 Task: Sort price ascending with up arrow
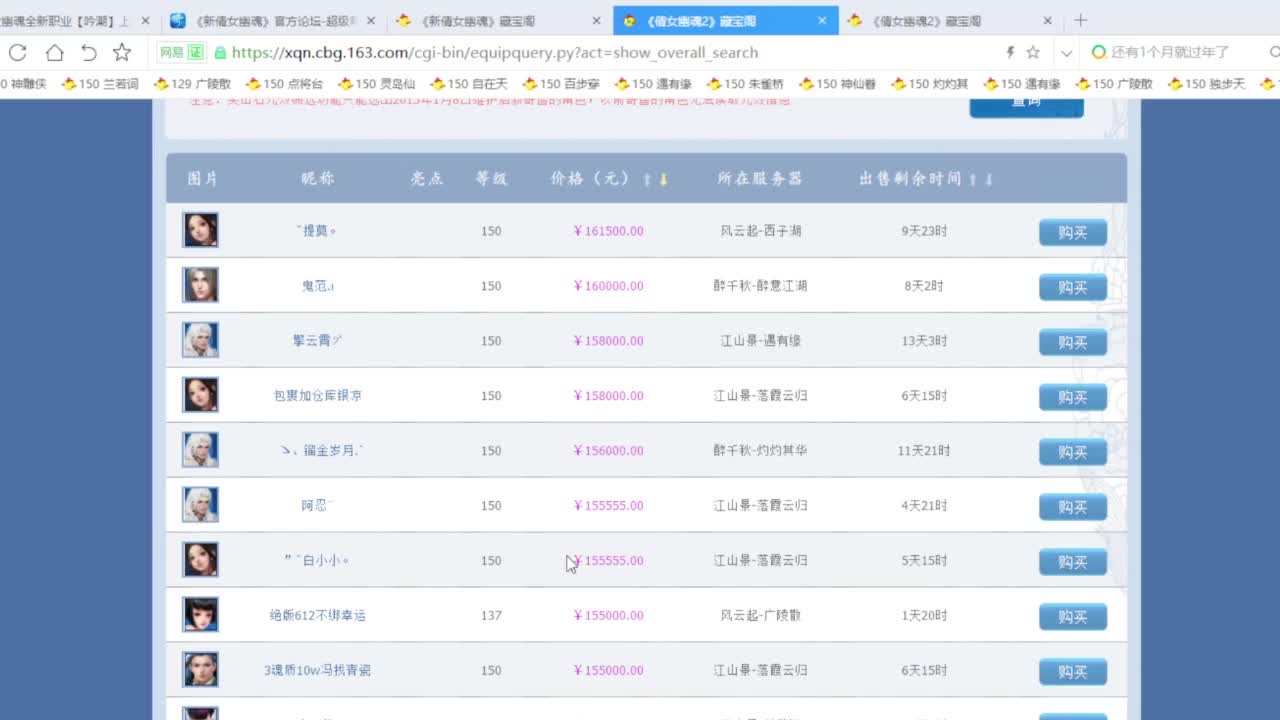click(647, 180)
